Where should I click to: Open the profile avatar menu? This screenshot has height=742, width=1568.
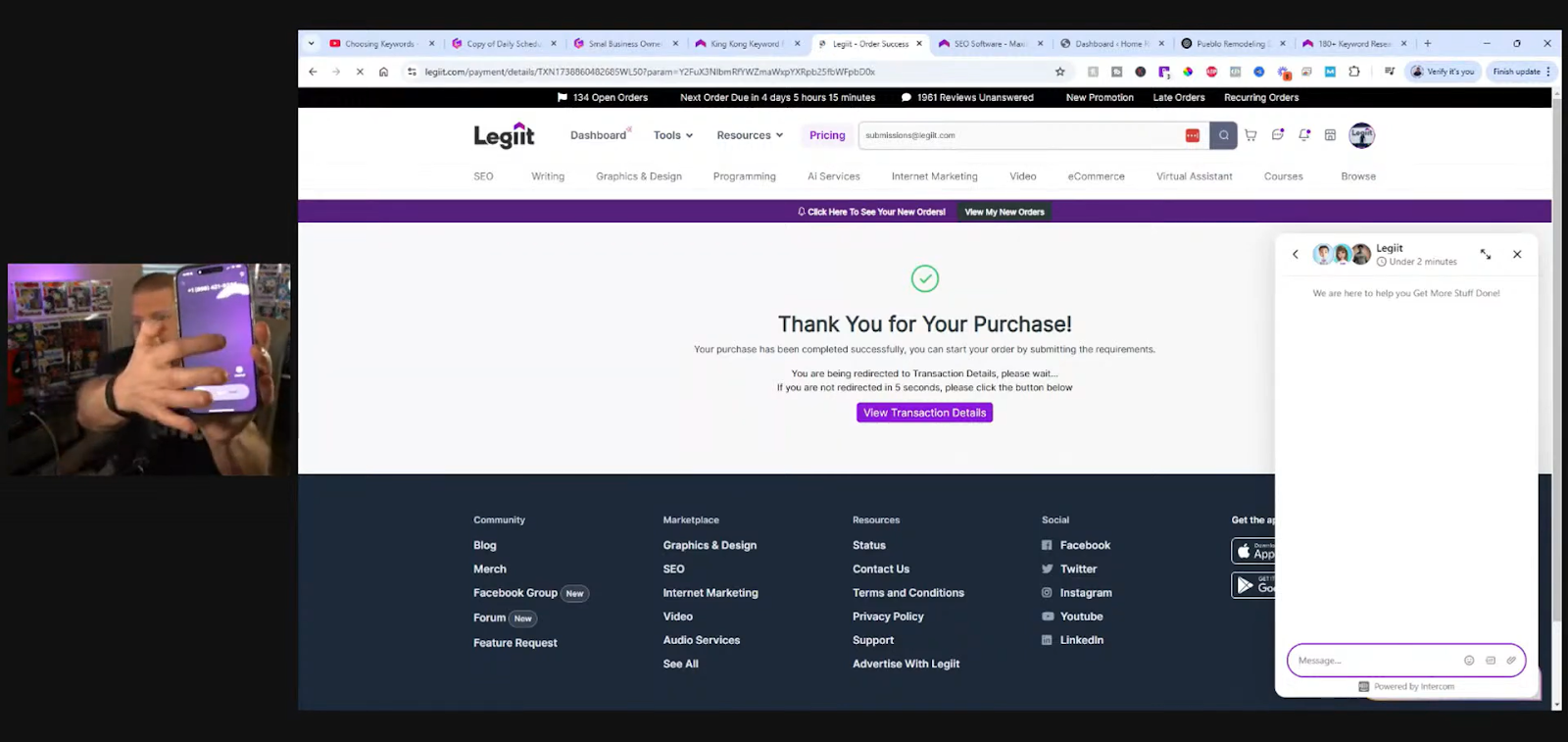click(x=1361, y=135)
